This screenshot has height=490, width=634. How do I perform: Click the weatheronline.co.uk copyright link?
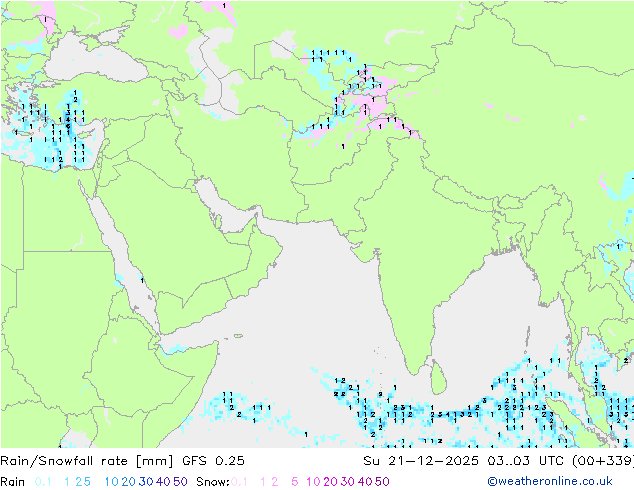(x=550, y=481)
